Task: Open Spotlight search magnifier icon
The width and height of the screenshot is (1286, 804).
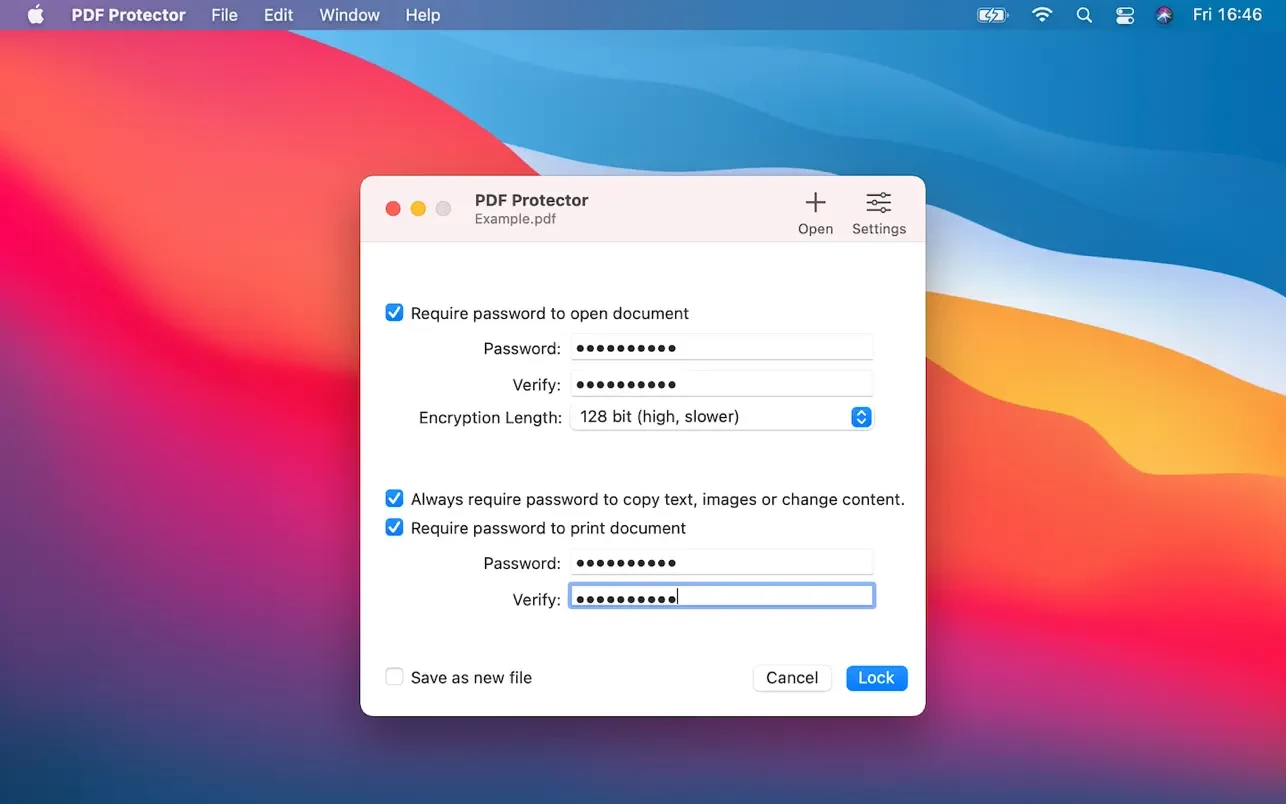Action: pyautogui.click(x=1084, y=15)
